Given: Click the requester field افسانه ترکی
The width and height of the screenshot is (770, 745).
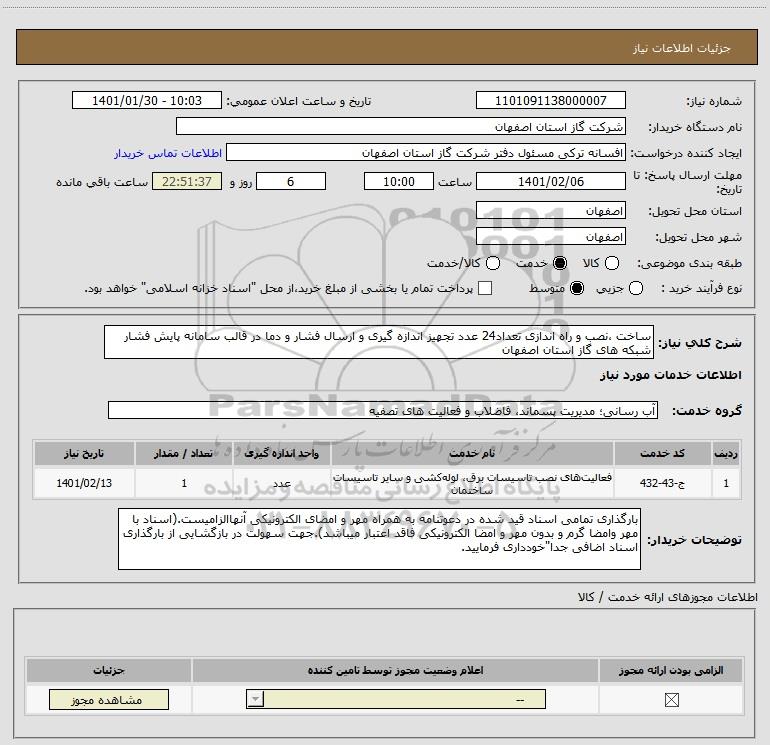Looking at the screenshot, I should 426,152.
